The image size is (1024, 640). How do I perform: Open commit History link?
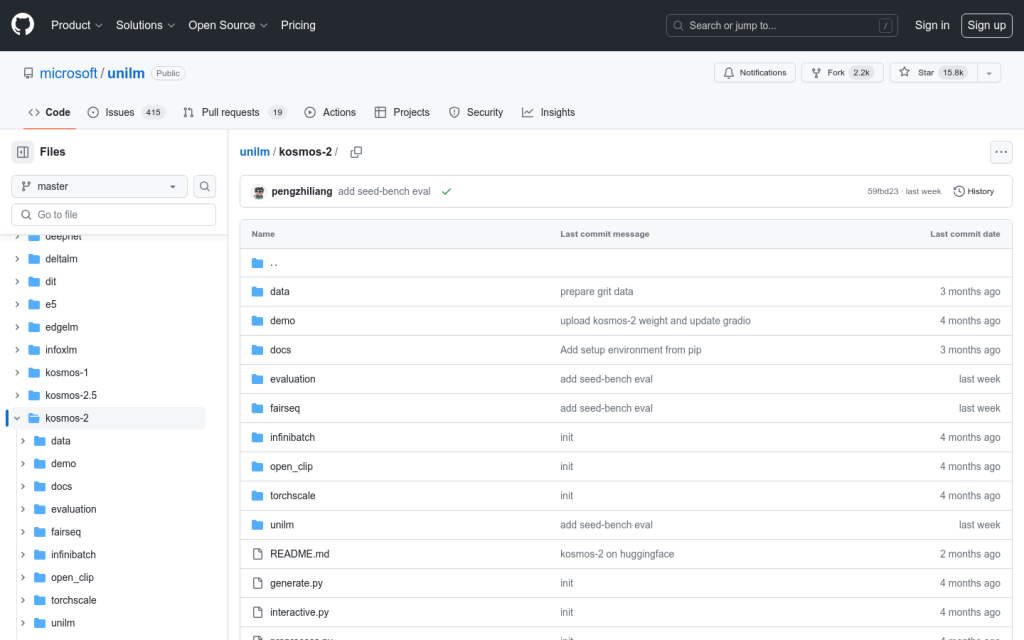pos(974,191)
